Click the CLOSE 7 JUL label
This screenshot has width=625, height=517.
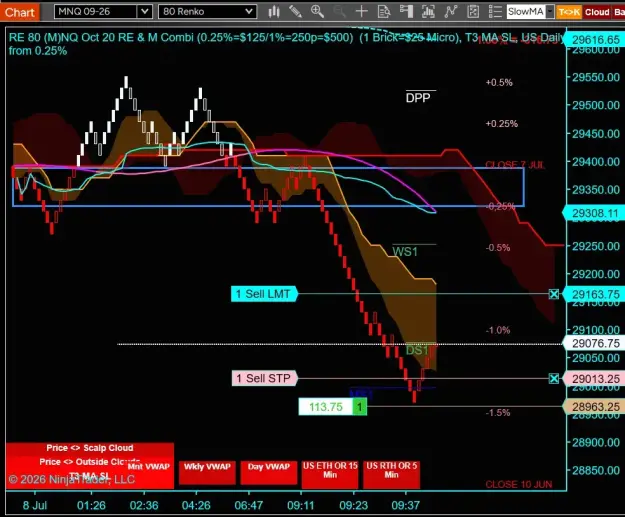click(x=515, y=165)
